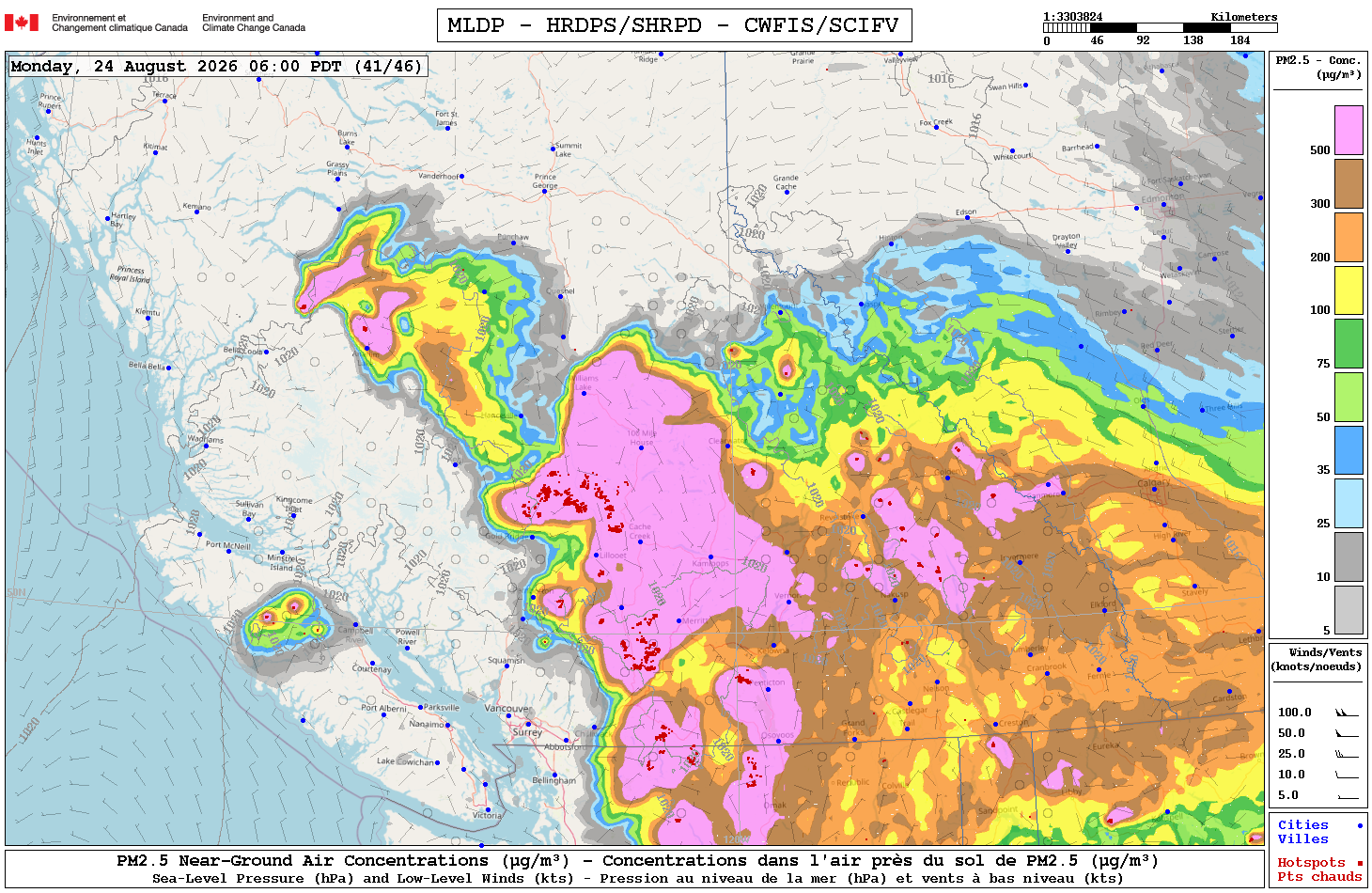1372x893 pixels.
Task: Click the Klemtu city label
Action: coord(148,312)
